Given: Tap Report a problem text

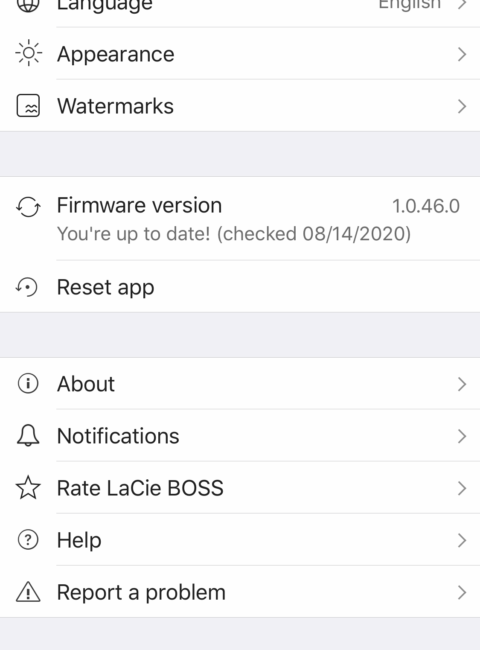Looking at the screenshot, I should tap(141, 593).
